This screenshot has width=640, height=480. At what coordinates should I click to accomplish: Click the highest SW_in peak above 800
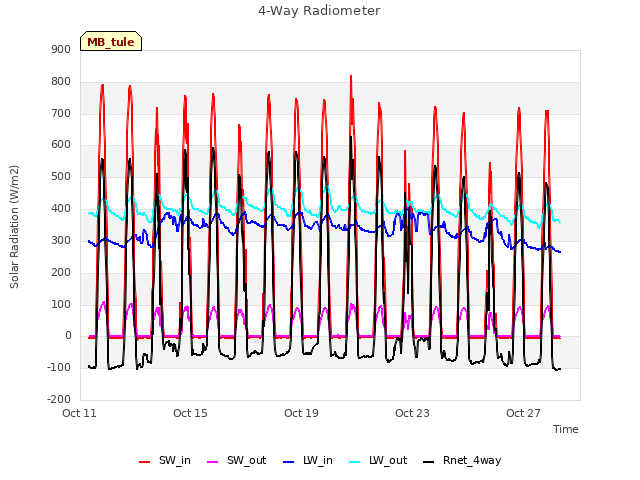(x=351, y=76)
